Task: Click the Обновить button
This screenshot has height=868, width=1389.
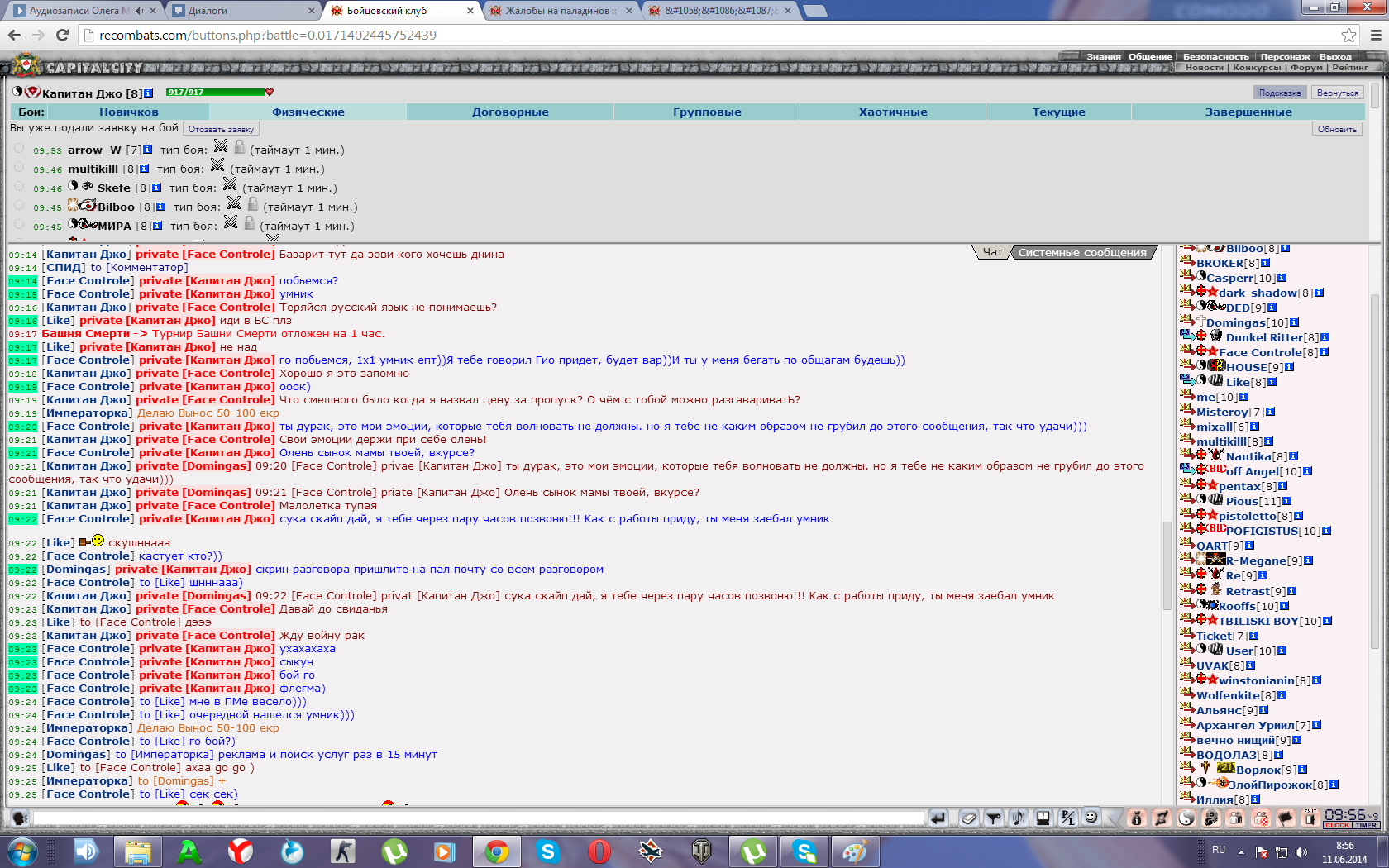Action: pyautogui.click(x=1337, y=129)
